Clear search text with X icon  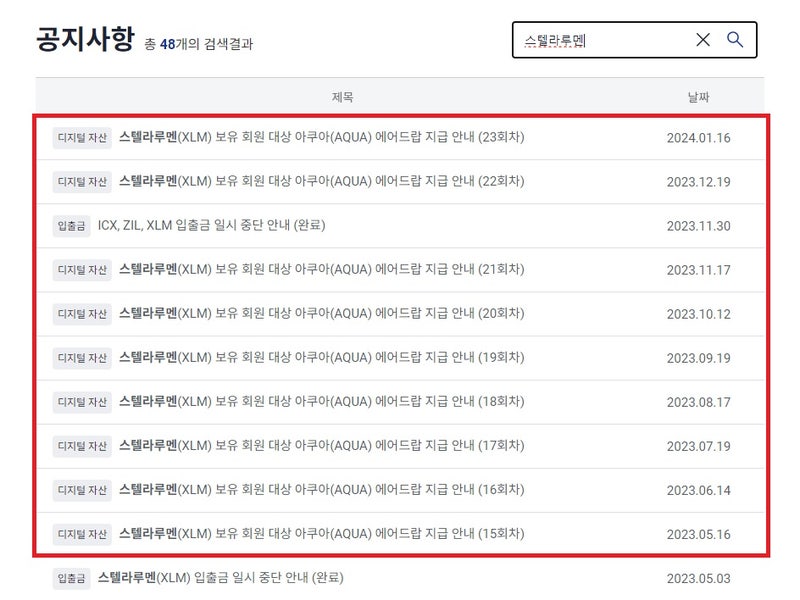[703, 39]
